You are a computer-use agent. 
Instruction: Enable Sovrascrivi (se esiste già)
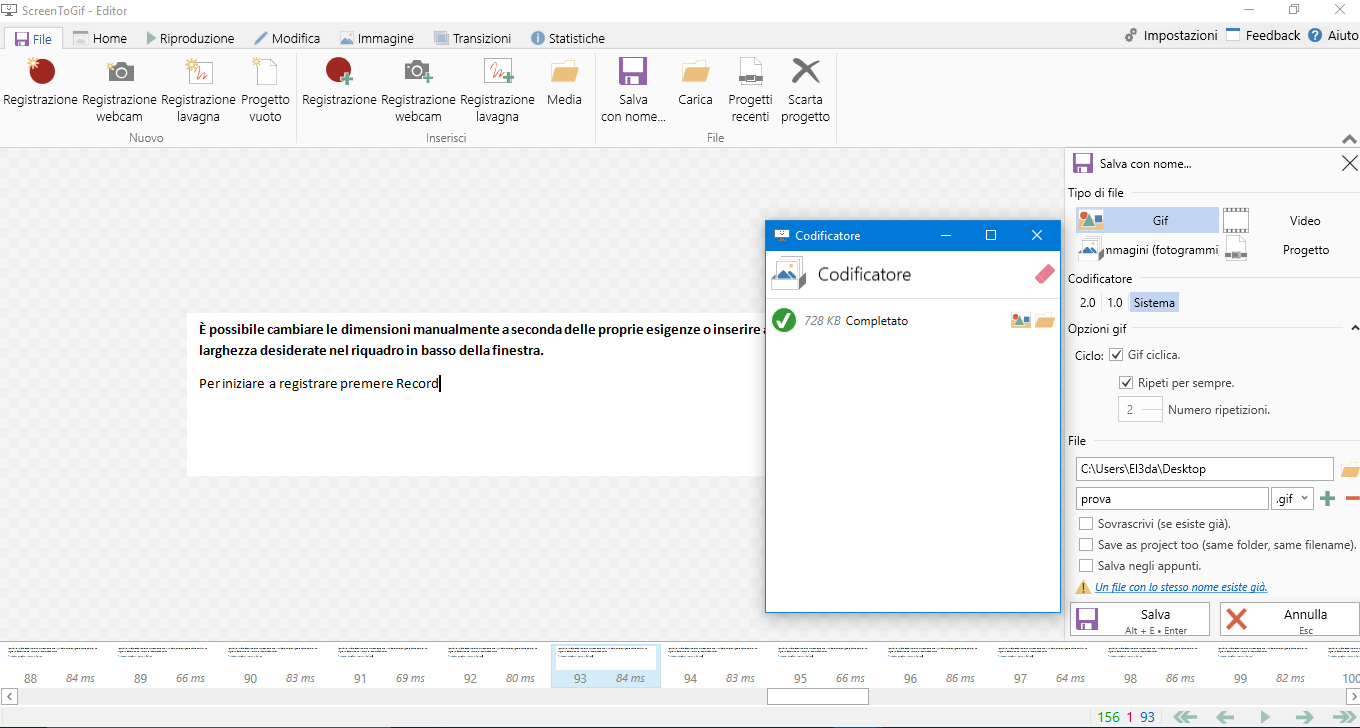1086,523
